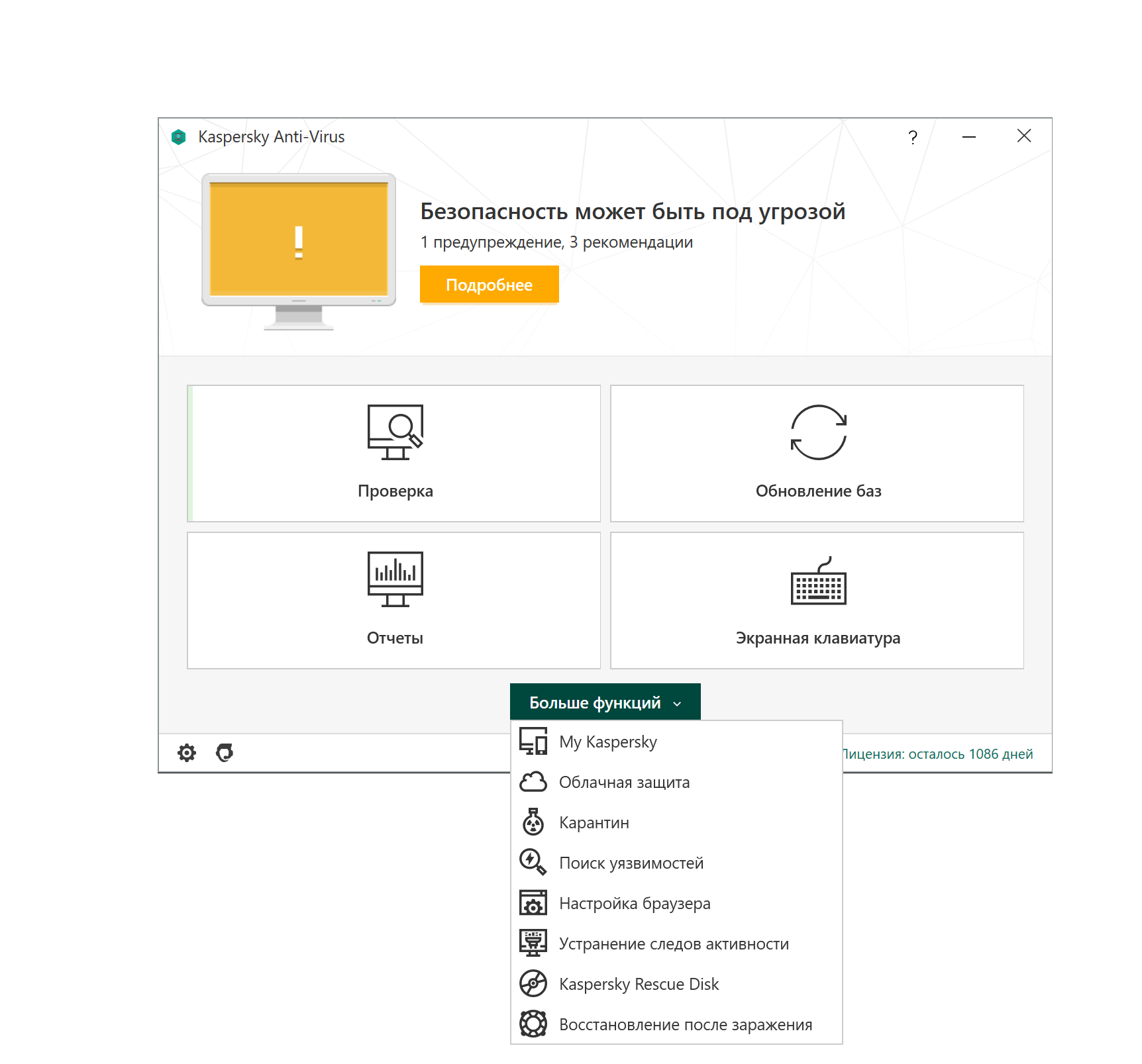Select My Kaspersky menu entry
Image resolution: width=1142 pixels, height=1064 pixels.
tap(676, 742)
